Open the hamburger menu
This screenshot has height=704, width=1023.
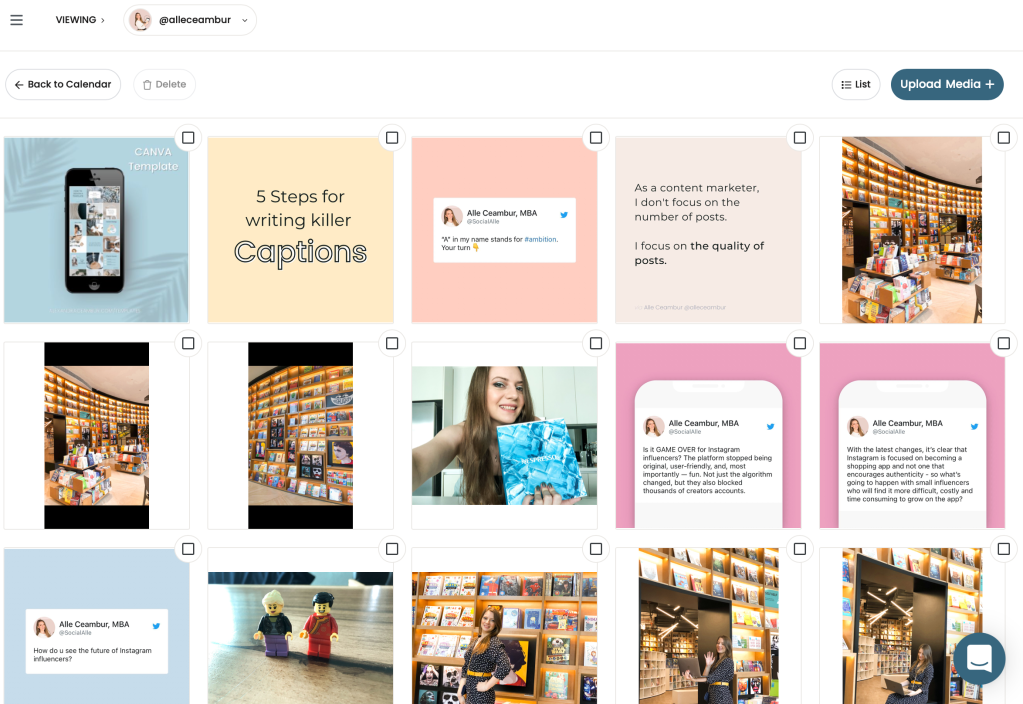pos(16,20)
